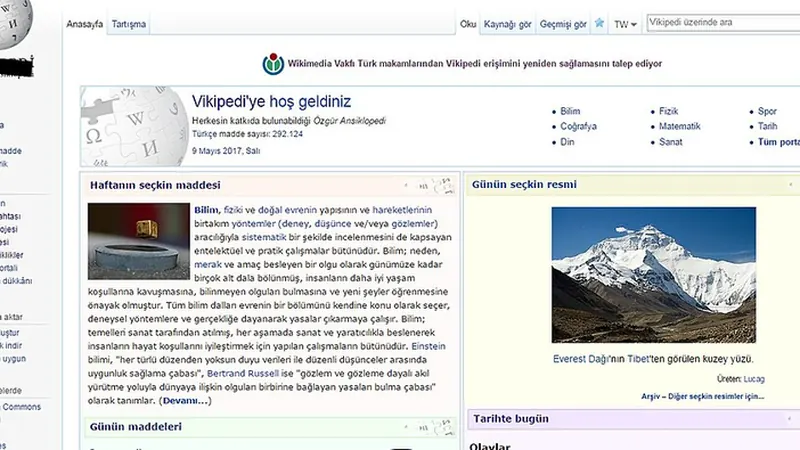Image resolution: width=800 pixels, height=450 pixels.
Task: Open the Bilim portal link
Action: tap(572, 112)
